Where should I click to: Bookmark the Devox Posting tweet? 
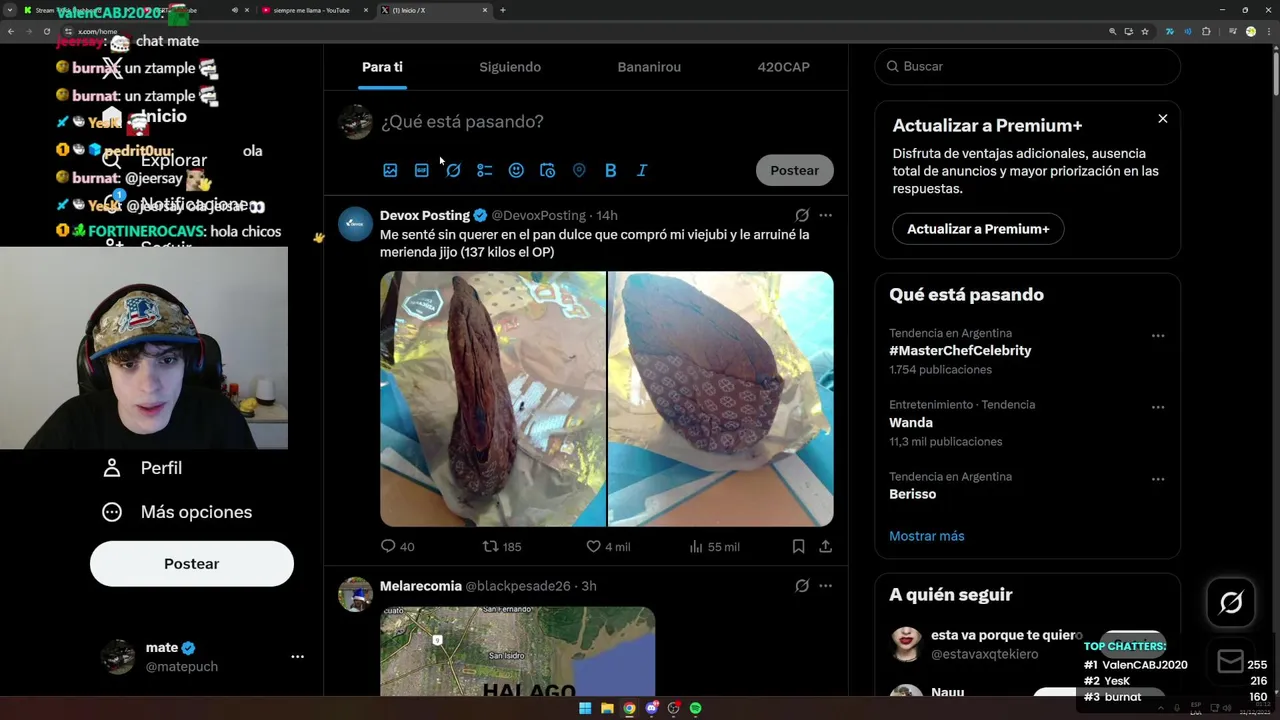798,546
